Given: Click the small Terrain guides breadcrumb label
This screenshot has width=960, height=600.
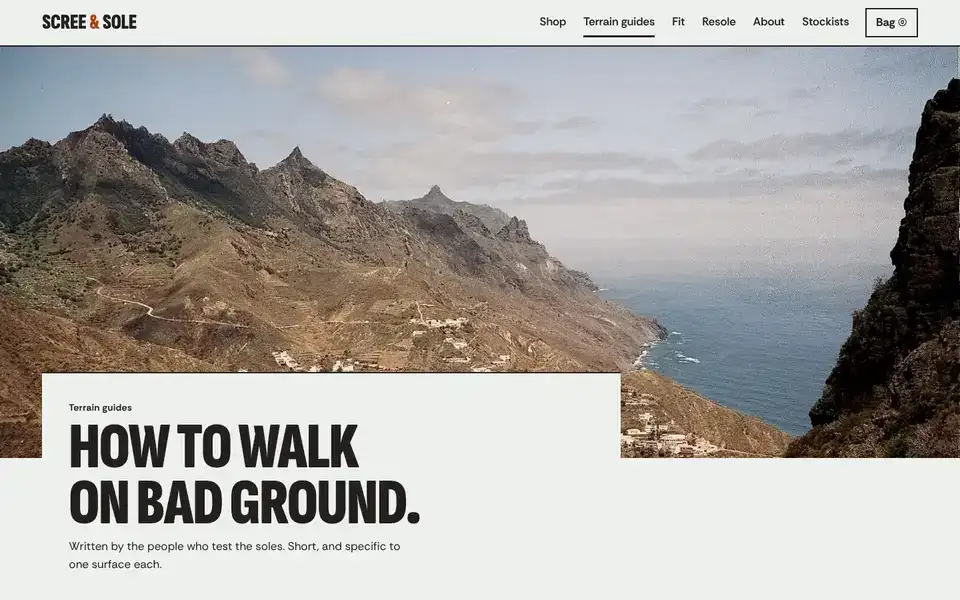Looking at the screenshot, I should pyautogui.click(x=100, y=408).
